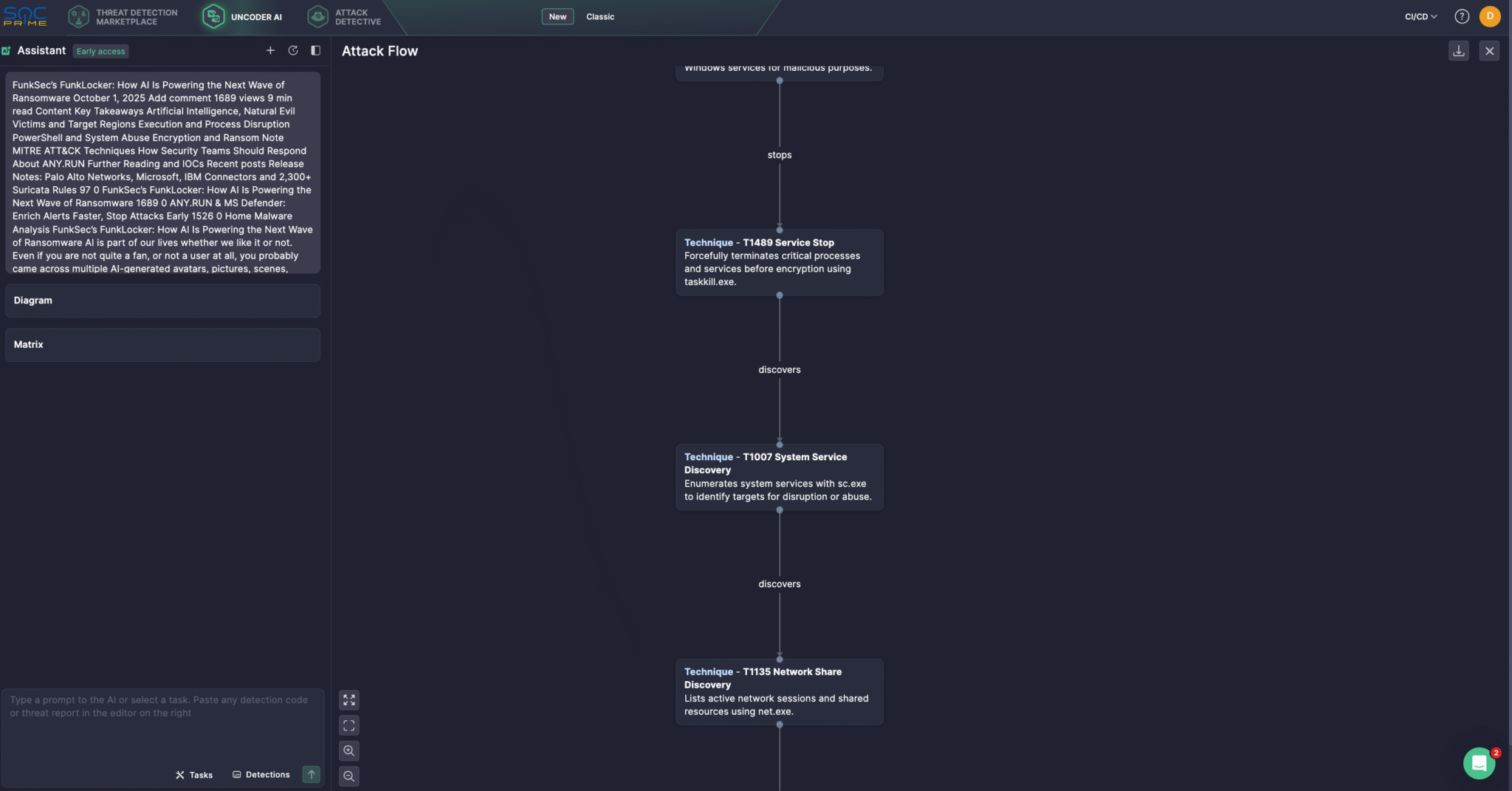Toggle the Assistant side panel layout icon
The height and width of the screenshot is (791, 1512).
pos(316,50)
